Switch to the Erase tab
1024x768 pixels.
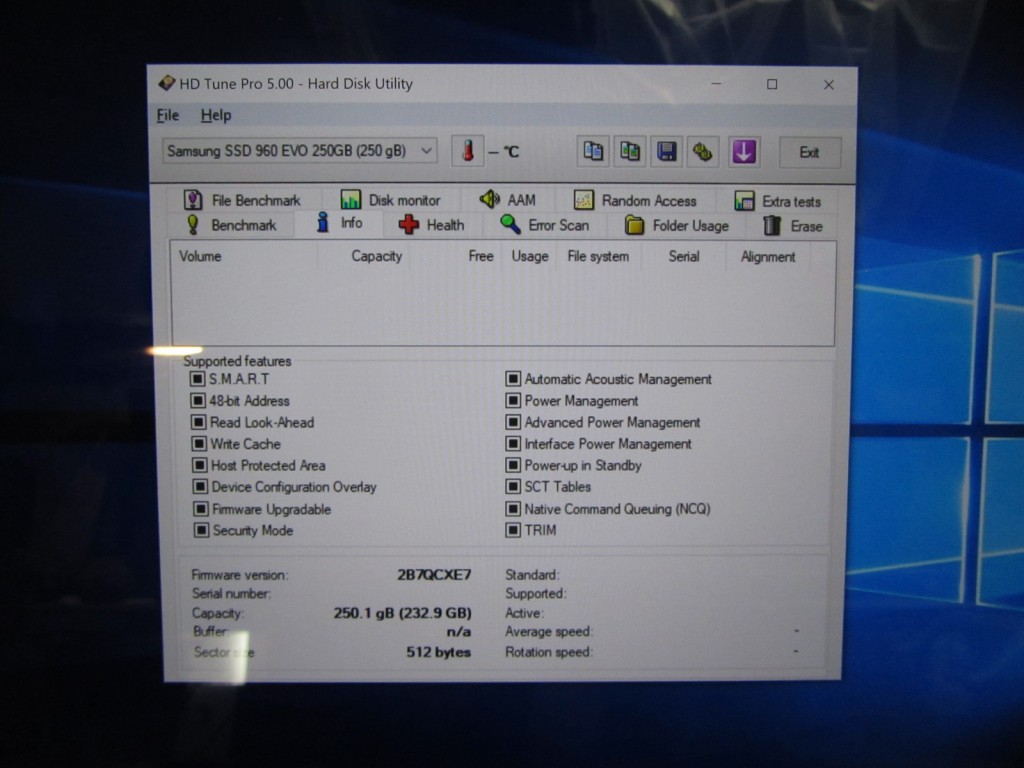[x=793, y=226]
